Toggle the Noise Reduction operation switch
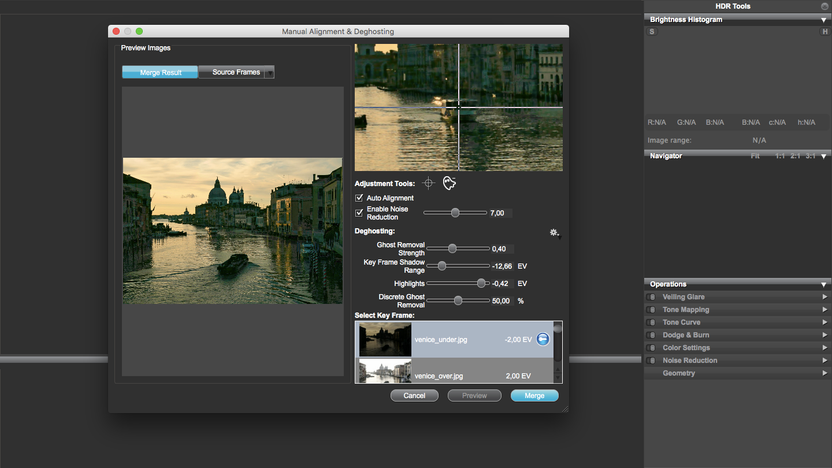Screen dimensions: 832x468 [652, 361]
